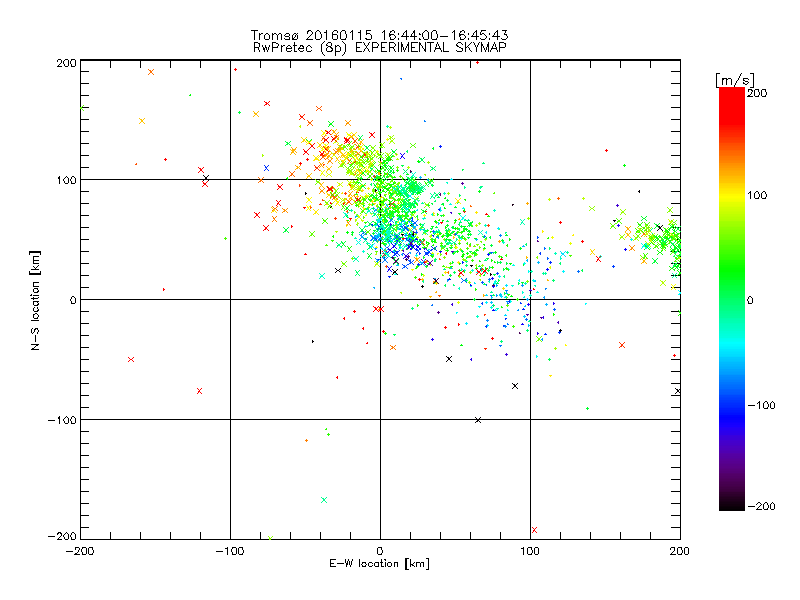This screenshot has height=600, width=800.
Task: Click the y-axis tick label "-200"
Action: point(62,536)
